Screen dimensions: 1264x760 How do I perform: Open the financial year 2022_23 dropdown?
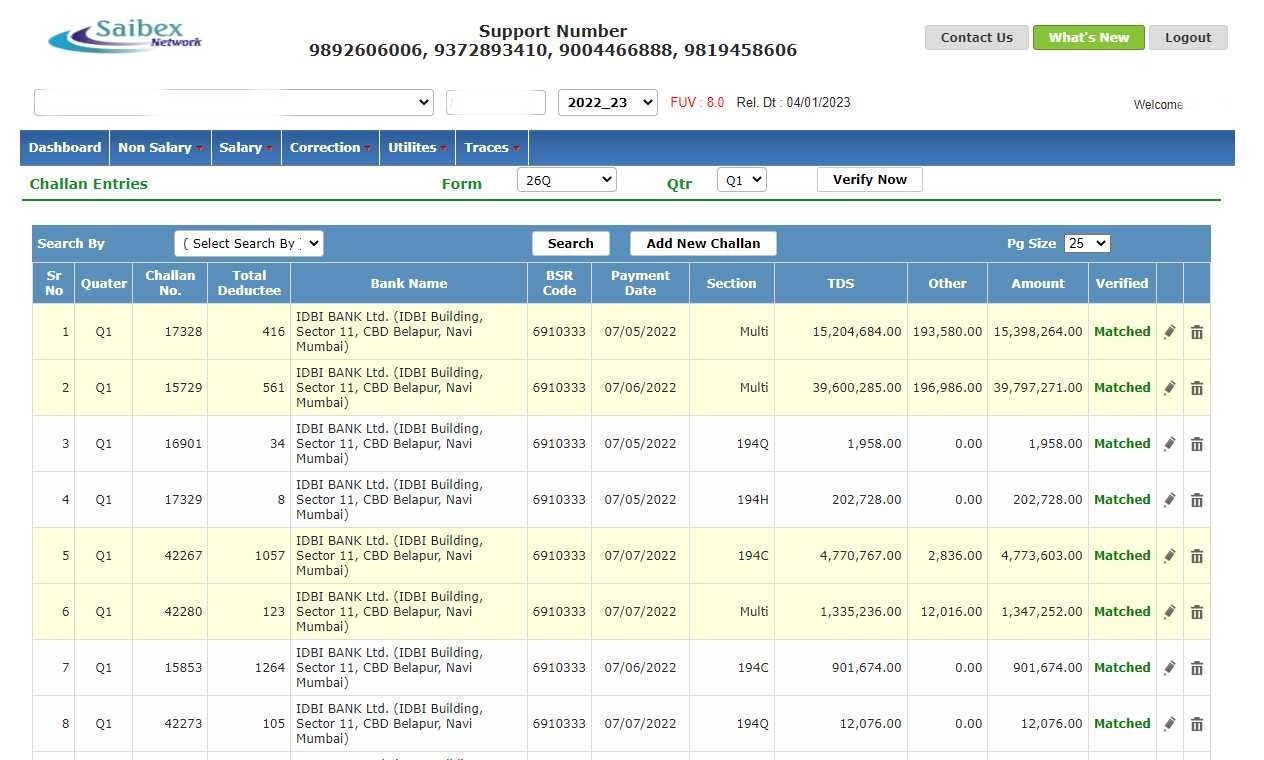click(607, 101)
